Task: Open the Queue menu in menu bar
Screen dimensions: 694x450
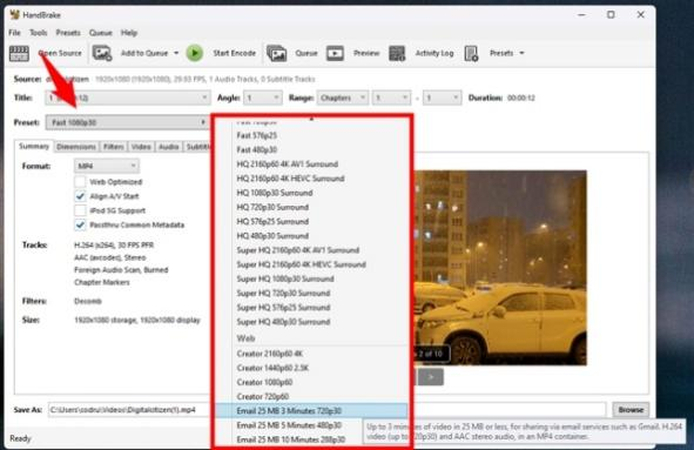Action: tap(100, 33)
